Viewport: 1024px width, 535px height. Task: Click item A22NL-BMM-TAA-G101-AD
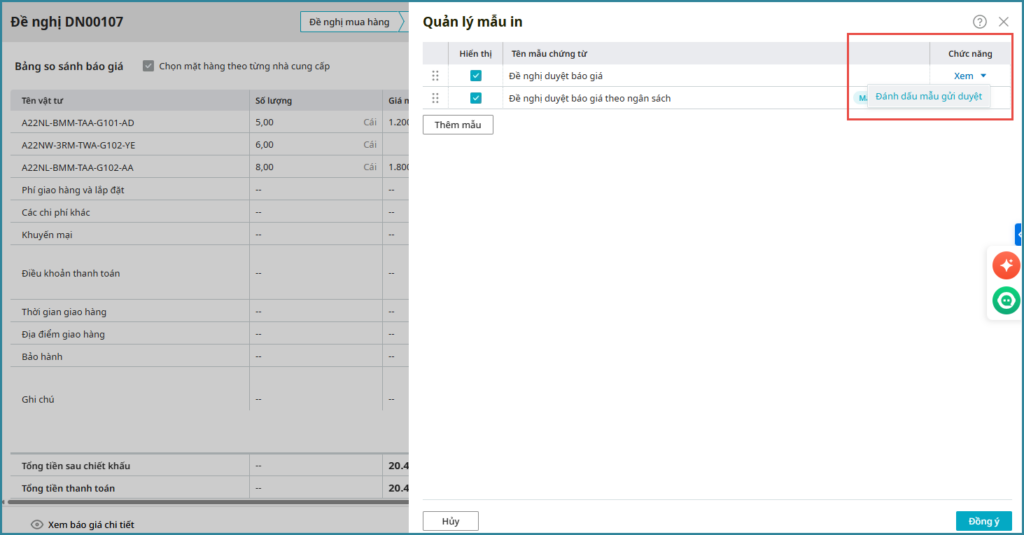pos(78,123)
